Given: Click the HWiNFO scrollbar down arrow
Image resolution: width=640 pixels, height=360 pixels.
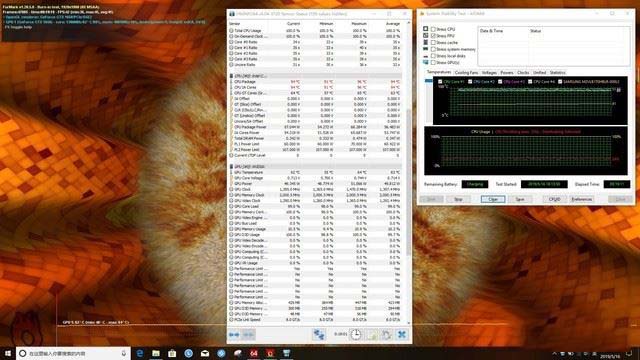Looking at the screenshot, I should [x=409, y=323].
